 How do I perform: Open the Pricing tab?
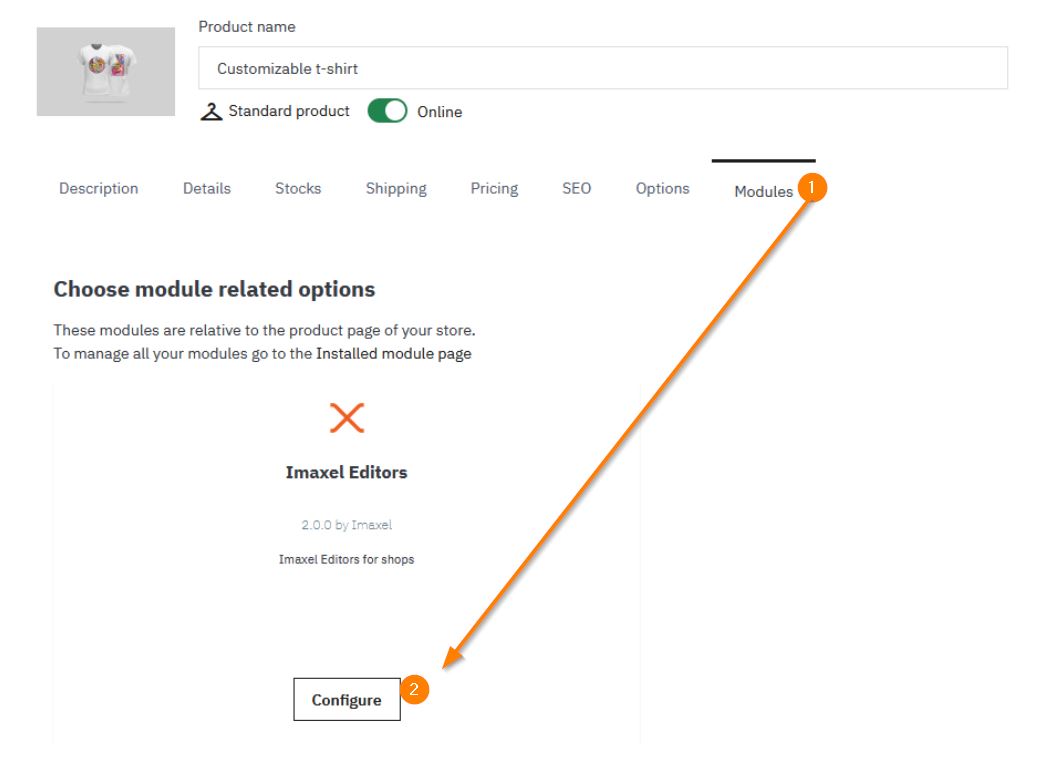point(494,188)
